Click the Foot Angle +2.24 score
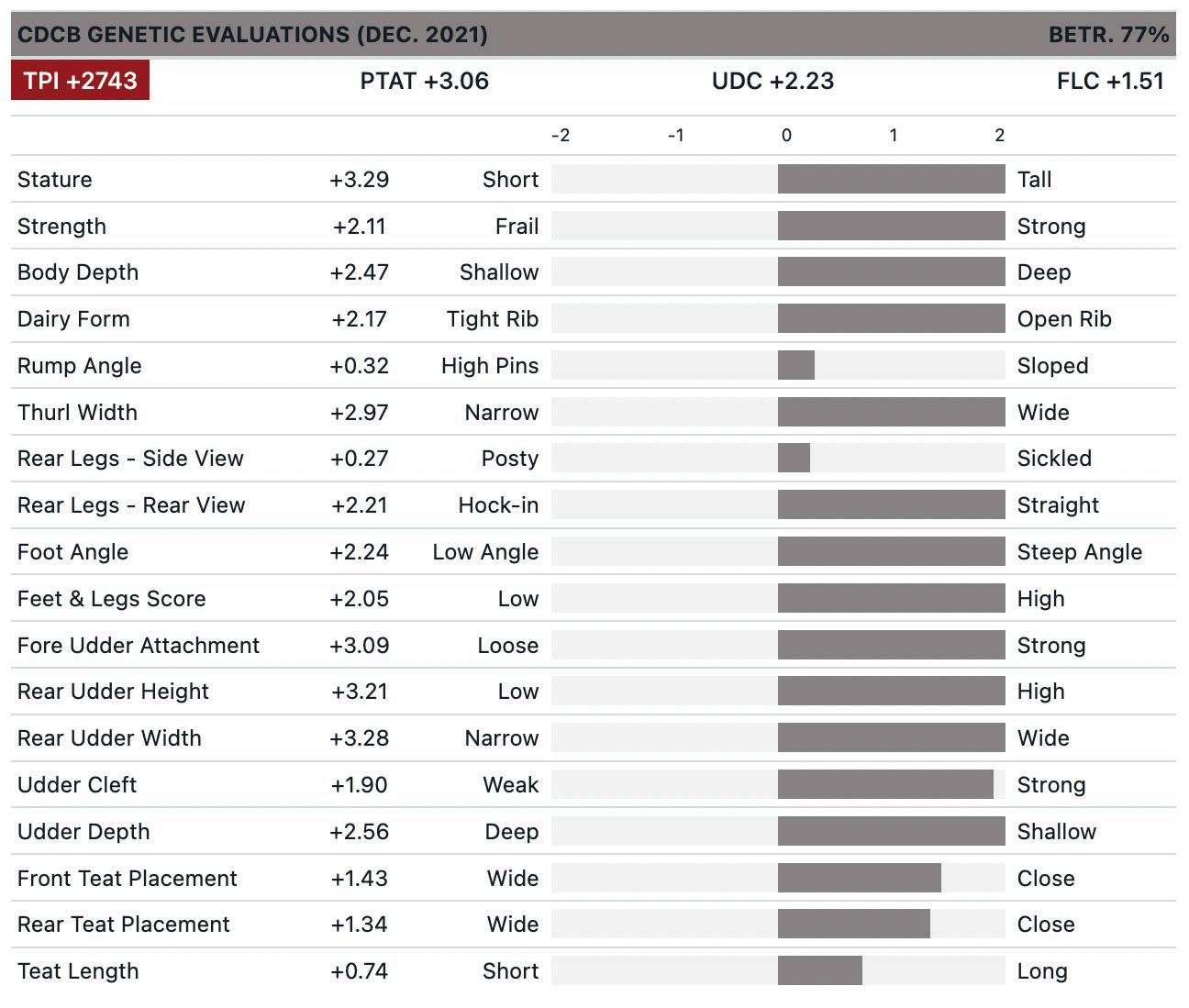This screenshot has height=1008, width=1189. [x=359, y=552]
